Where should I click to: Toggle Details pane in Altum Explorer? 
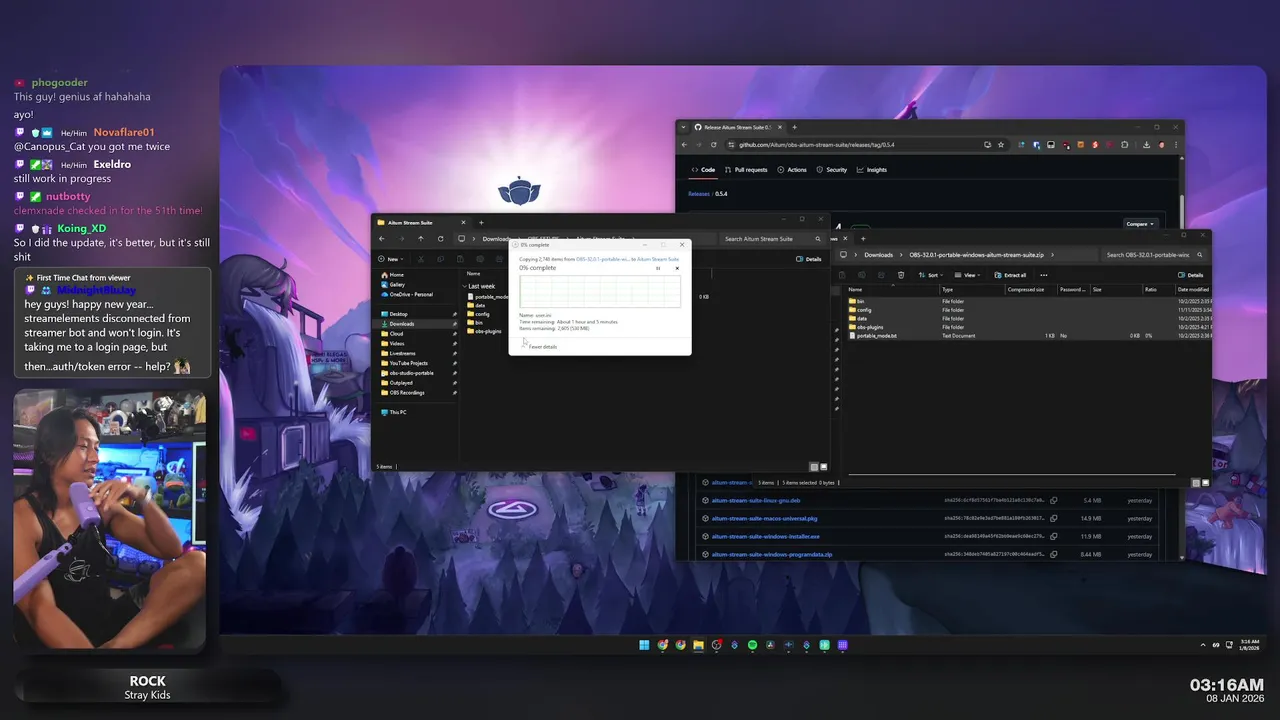click(x=809, y=259)
